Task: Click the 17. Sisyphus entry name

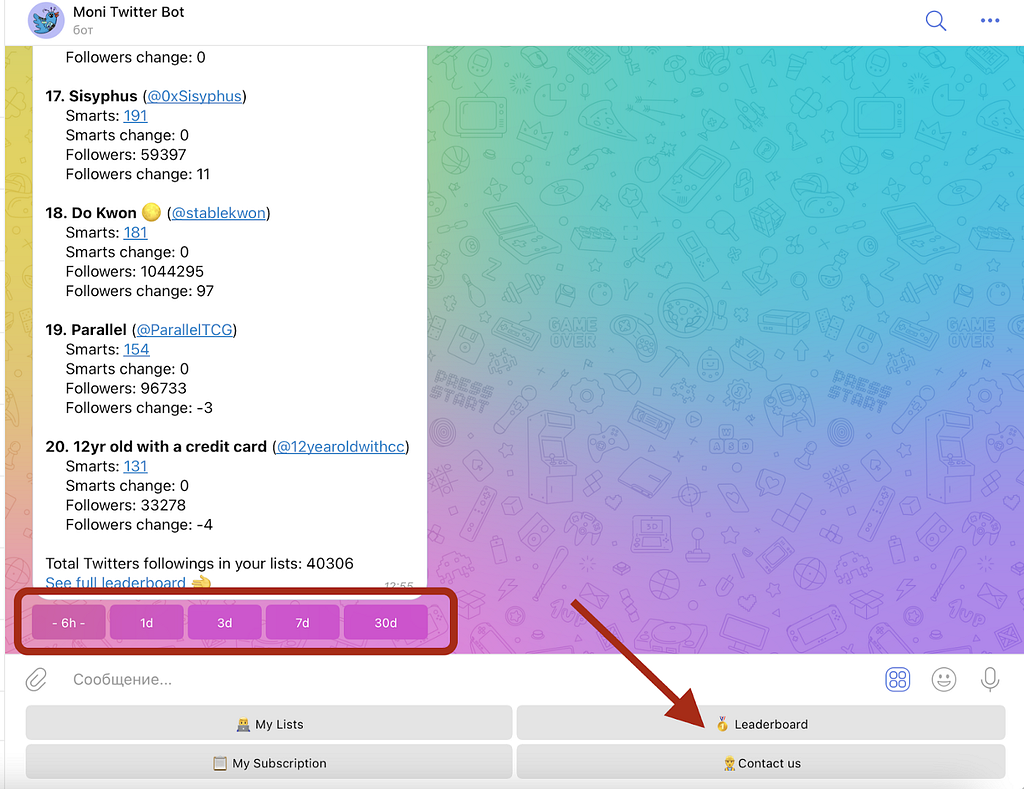Action: 91,96
